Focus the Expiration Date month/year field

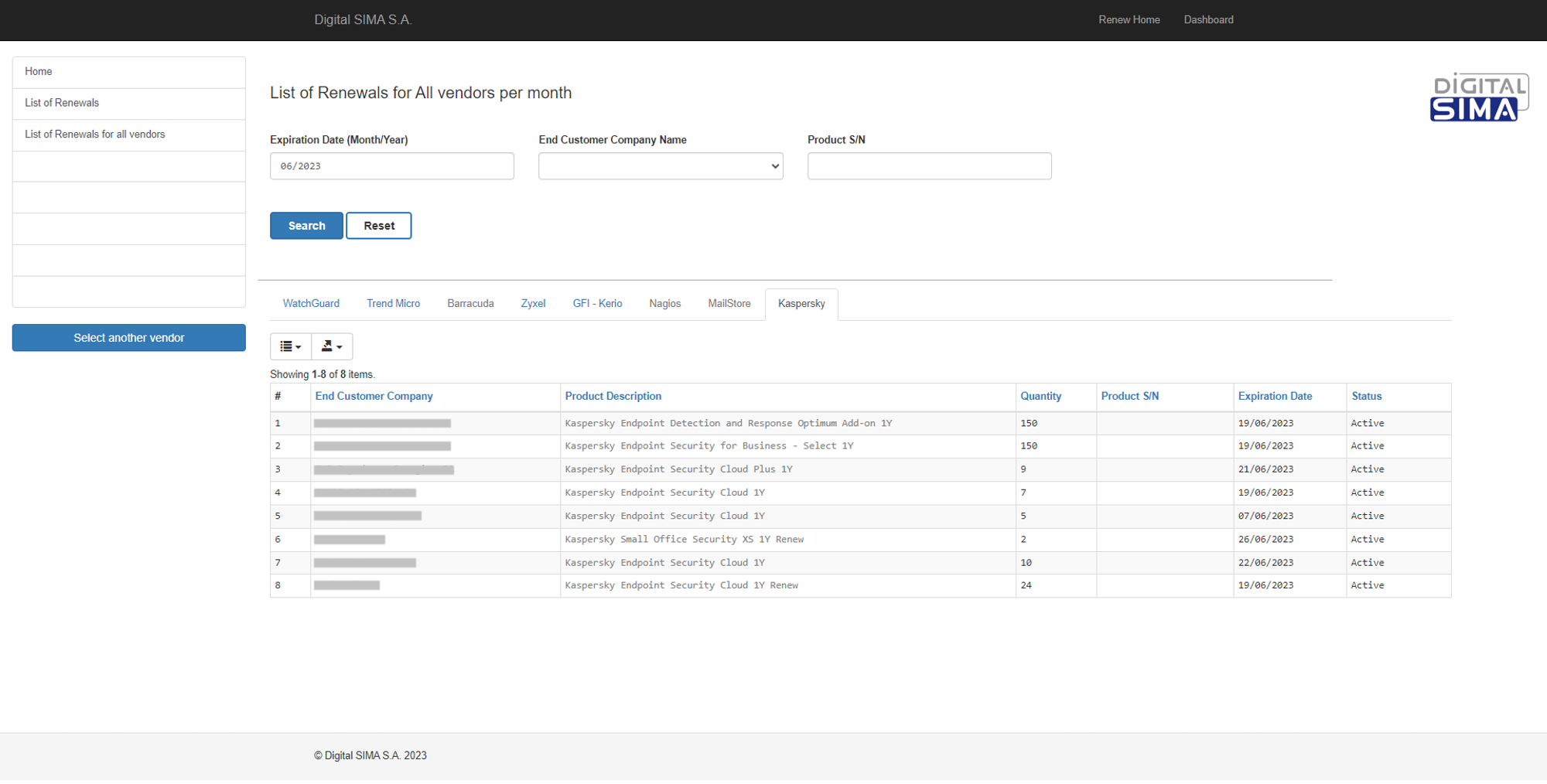pyautogui.click(x=392, y=166)
